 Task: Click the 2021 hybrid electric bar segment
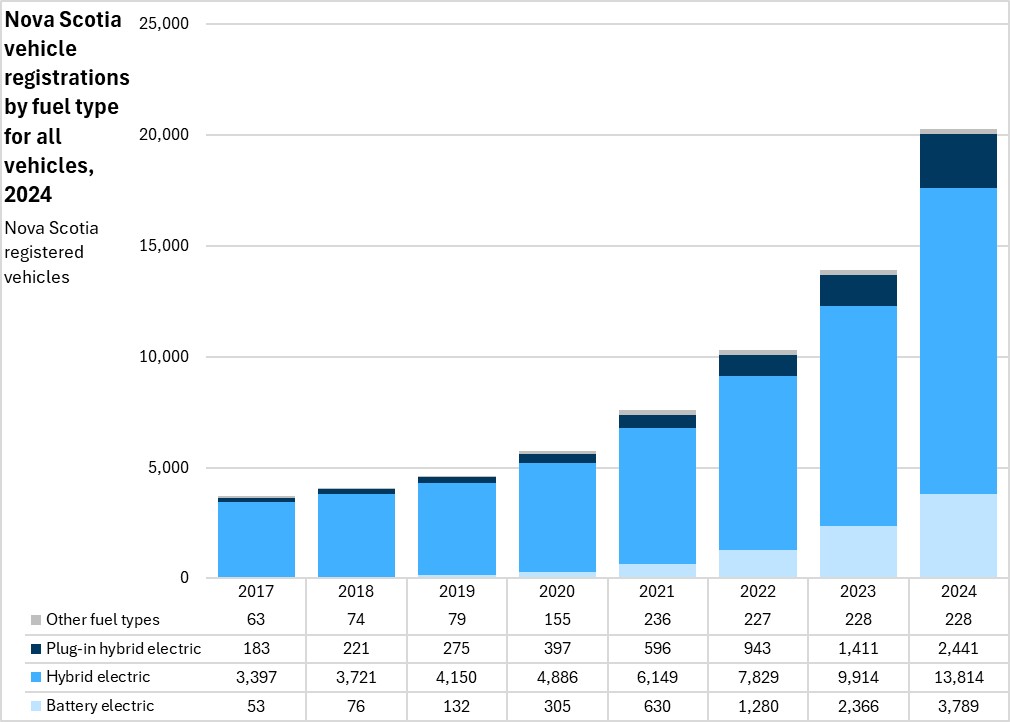657,495
